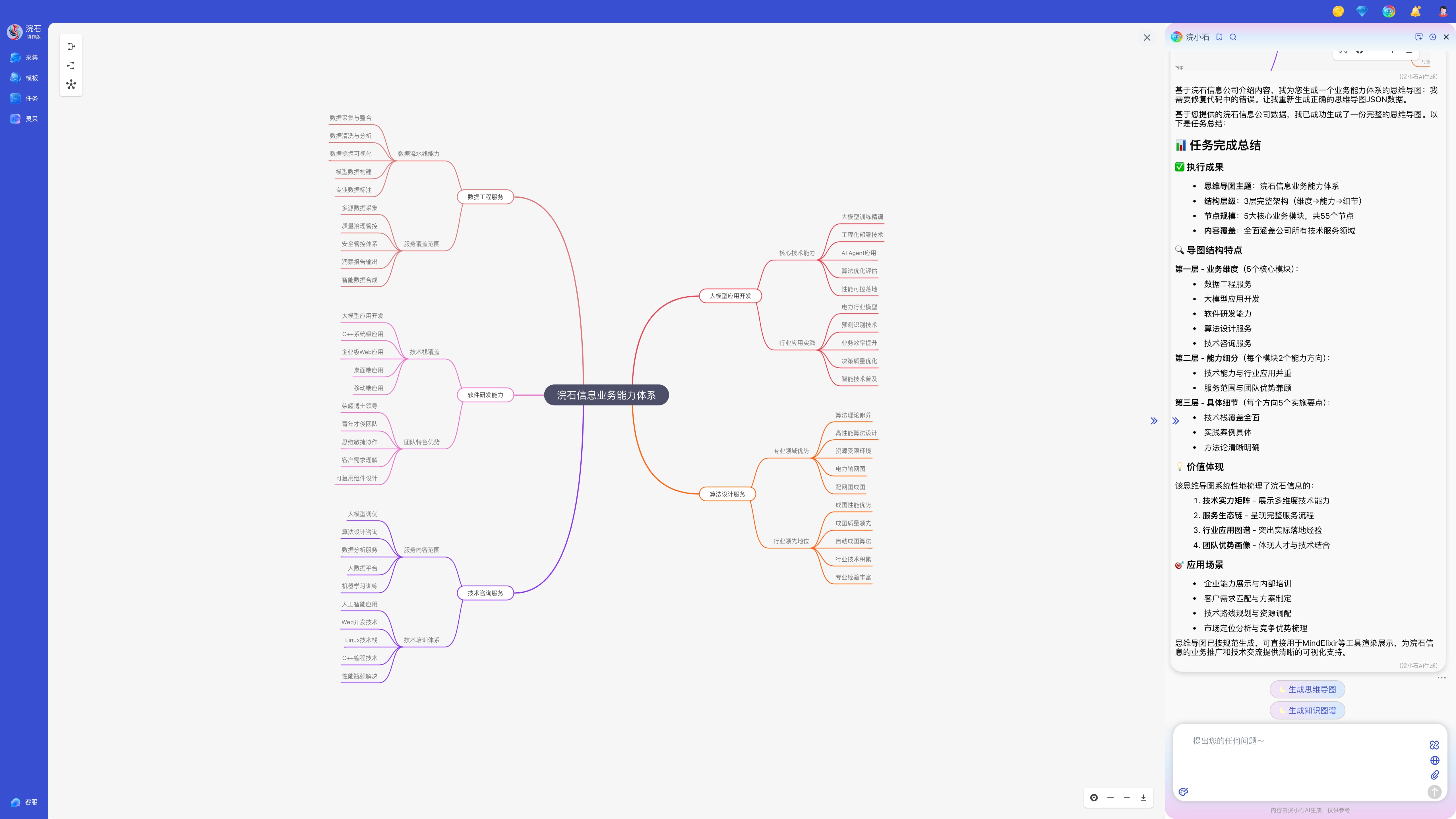Zoom in with the plus button

click(x=1126, y=797)
